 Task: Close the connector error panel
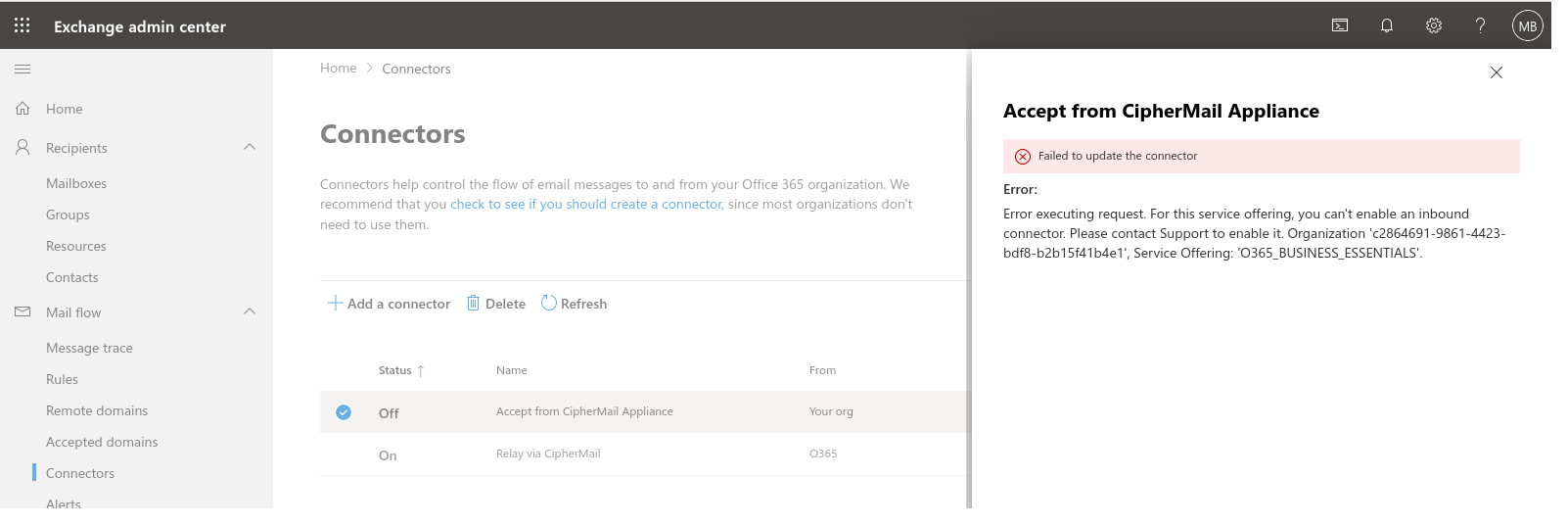click(x=1496, y=72)
